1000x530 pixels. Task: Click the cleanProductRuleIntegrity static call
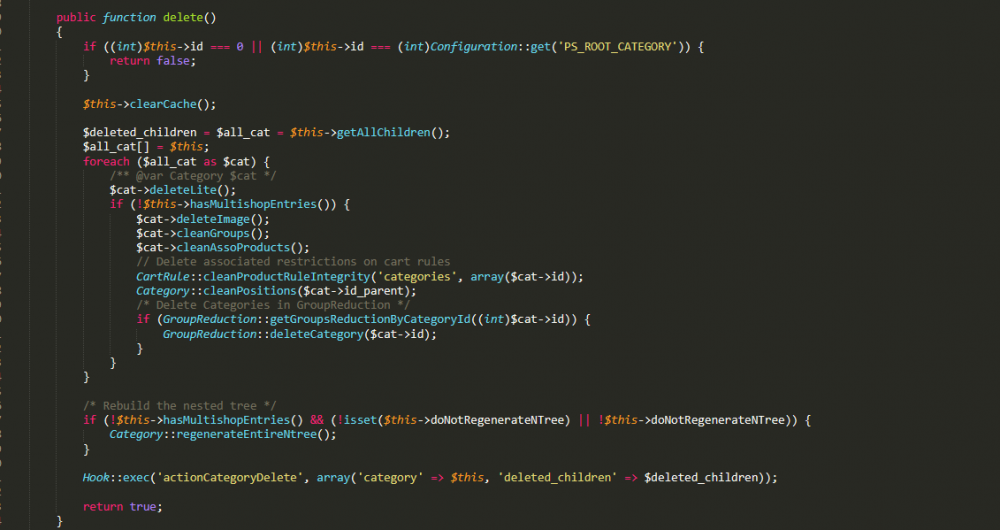(x=286, y=277)
